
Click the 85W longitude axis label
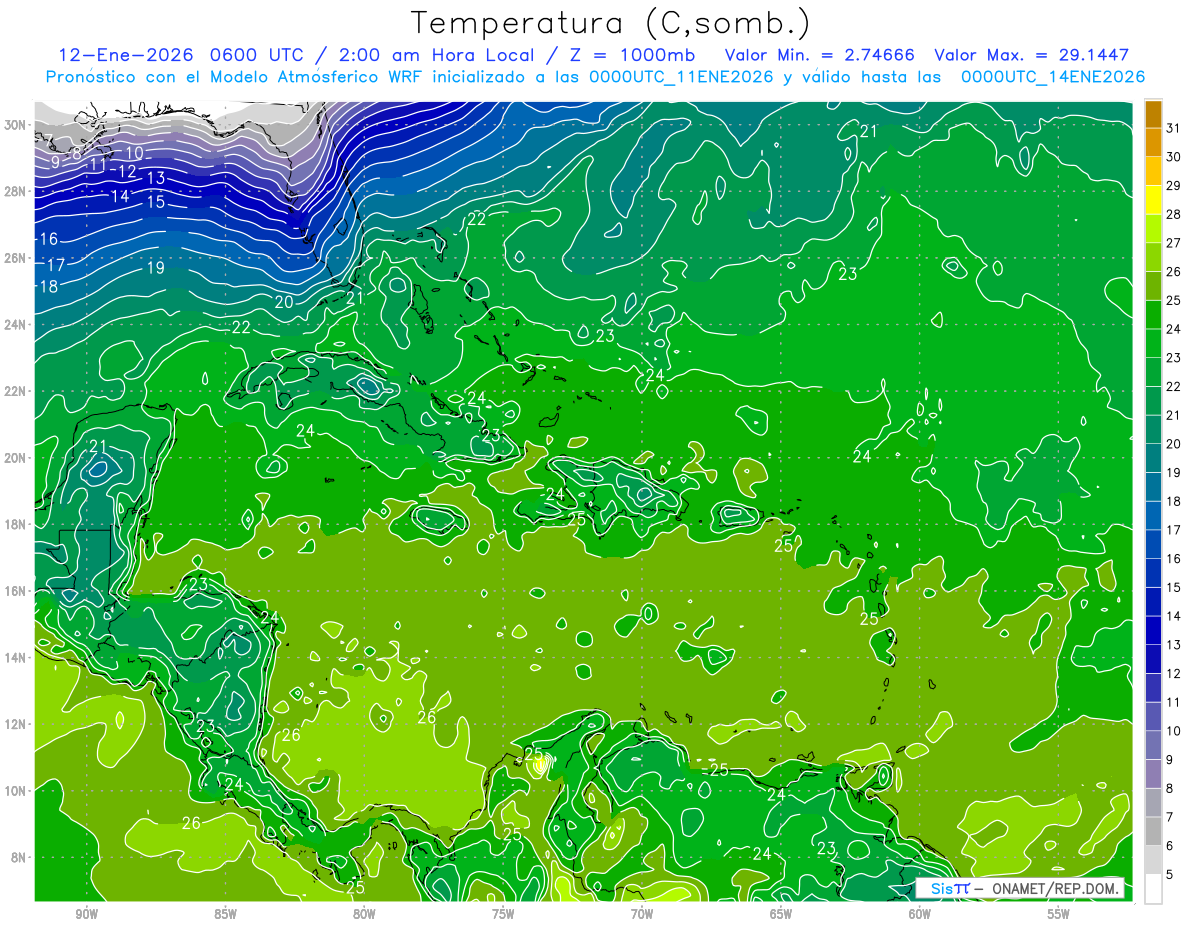click(x=225, y=914)
